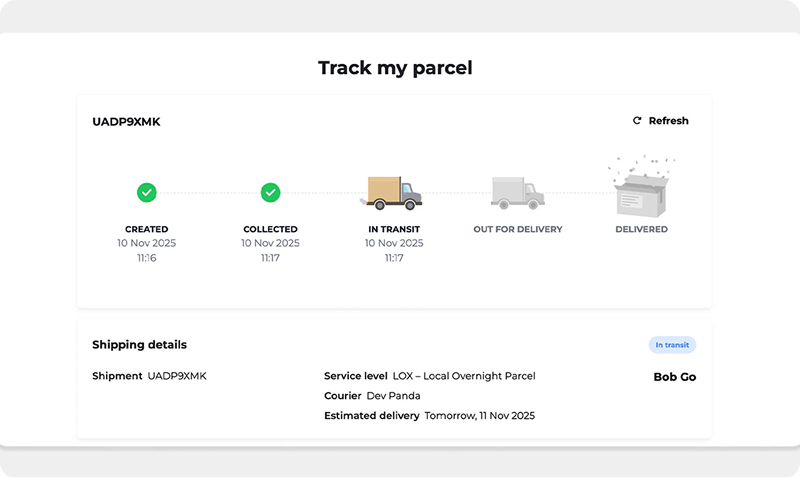Click the UADP9XMK tracking number heading
The width and height of the screenshot is (800, 479).
[126, 122]
